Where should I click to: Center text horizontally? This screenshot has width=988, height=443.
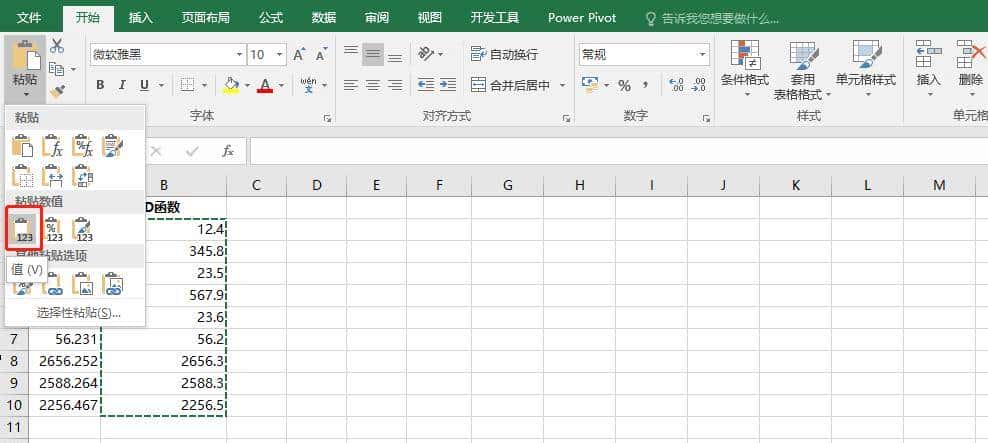click(373, 85)
